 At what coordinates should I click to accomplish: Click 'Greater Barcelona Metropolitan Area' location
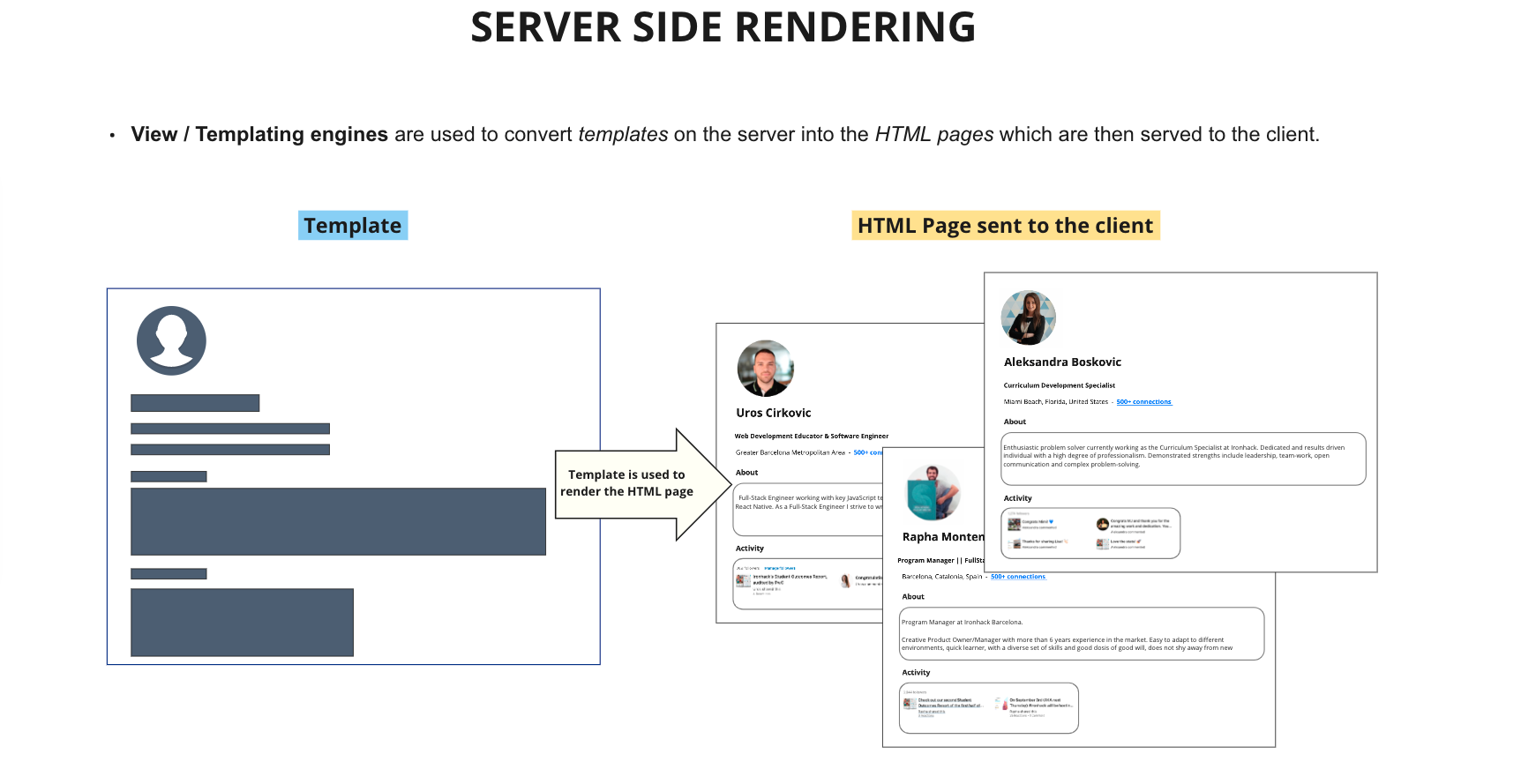(x=790, y=452)
